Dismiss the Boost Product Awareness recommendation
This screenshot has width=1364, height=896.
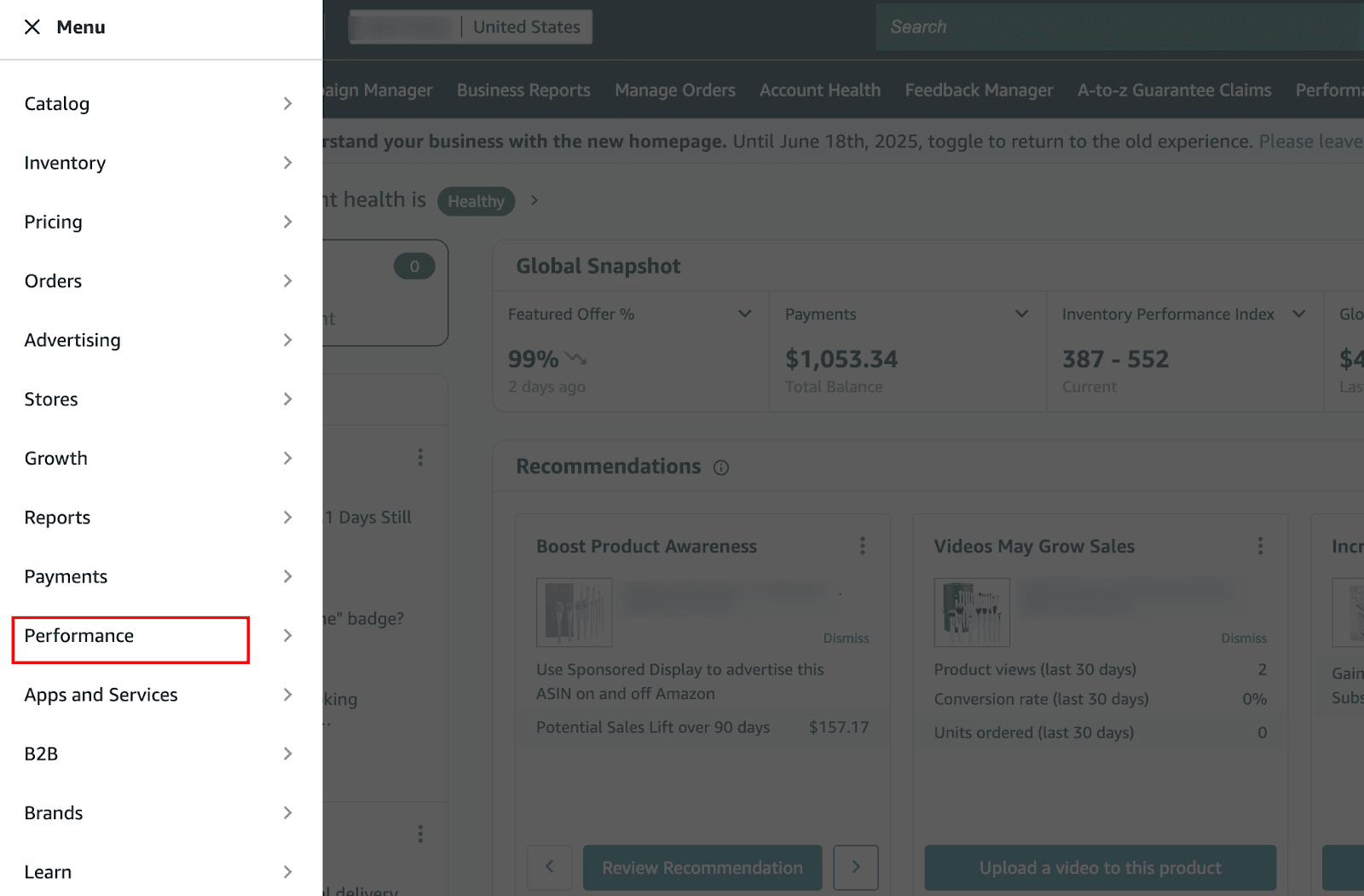point(847,639)
